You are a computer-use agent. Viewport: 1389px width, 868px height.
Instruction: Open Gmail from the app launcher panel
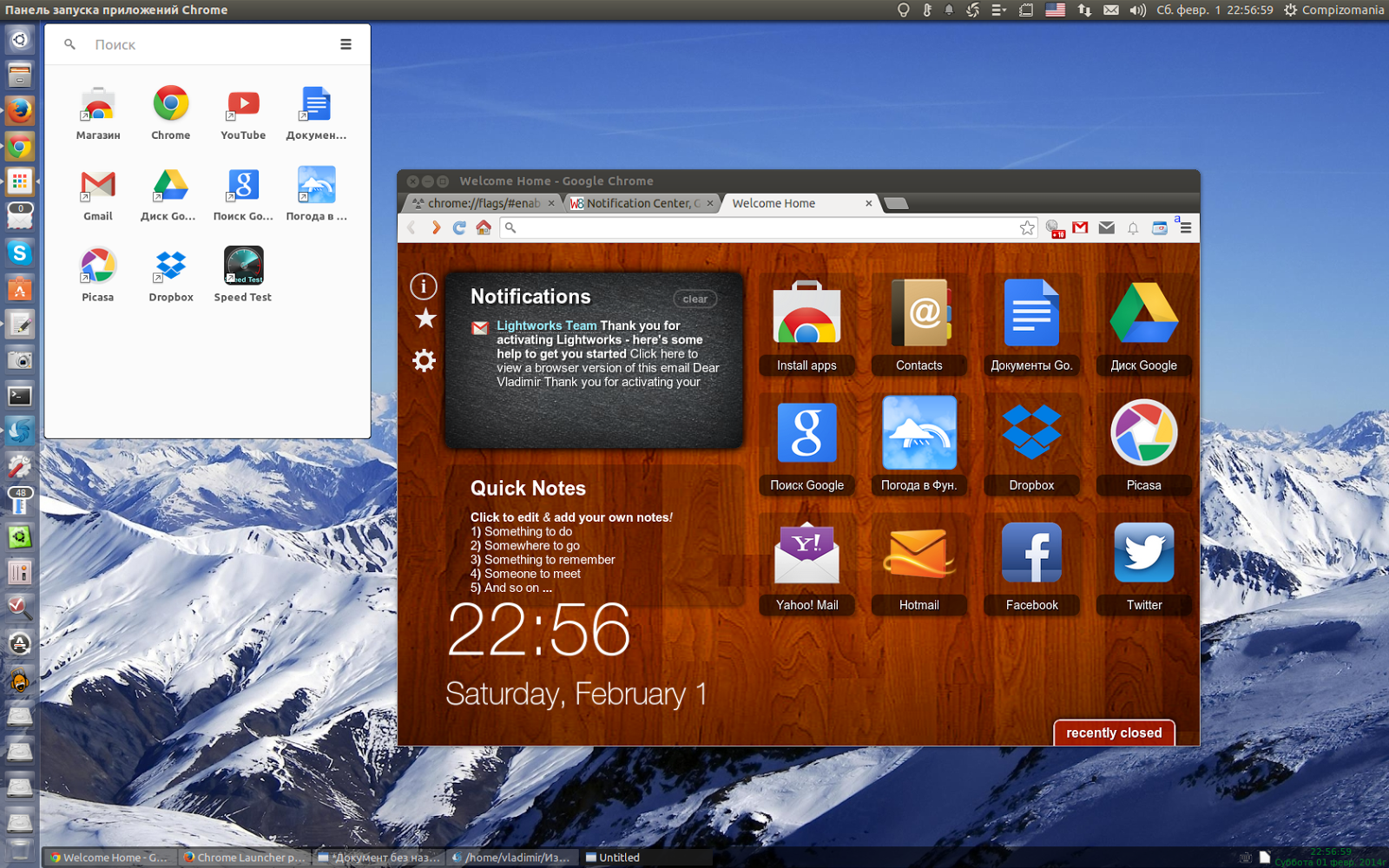[98, 194]
